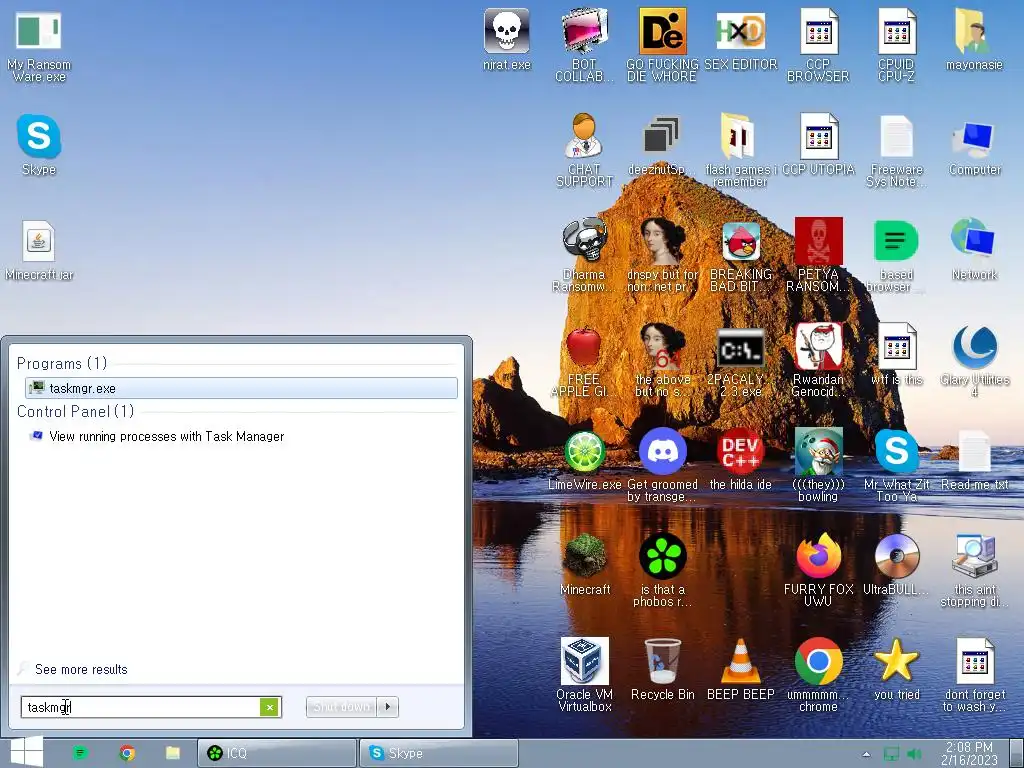The image size is (1024, 768).
Task: Select the Read me.txt file
Action: [974, 460]
